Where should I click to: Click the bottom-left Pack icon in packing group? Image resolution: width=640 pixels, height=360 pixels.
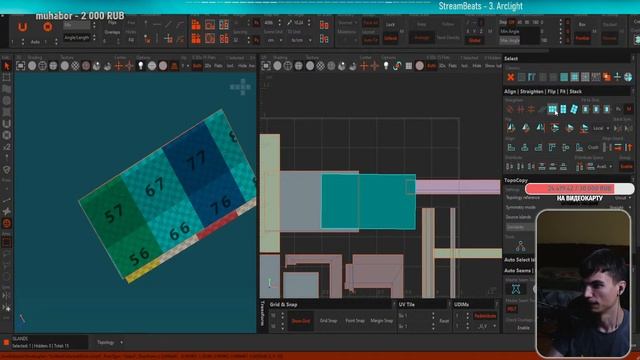(196, 39)
